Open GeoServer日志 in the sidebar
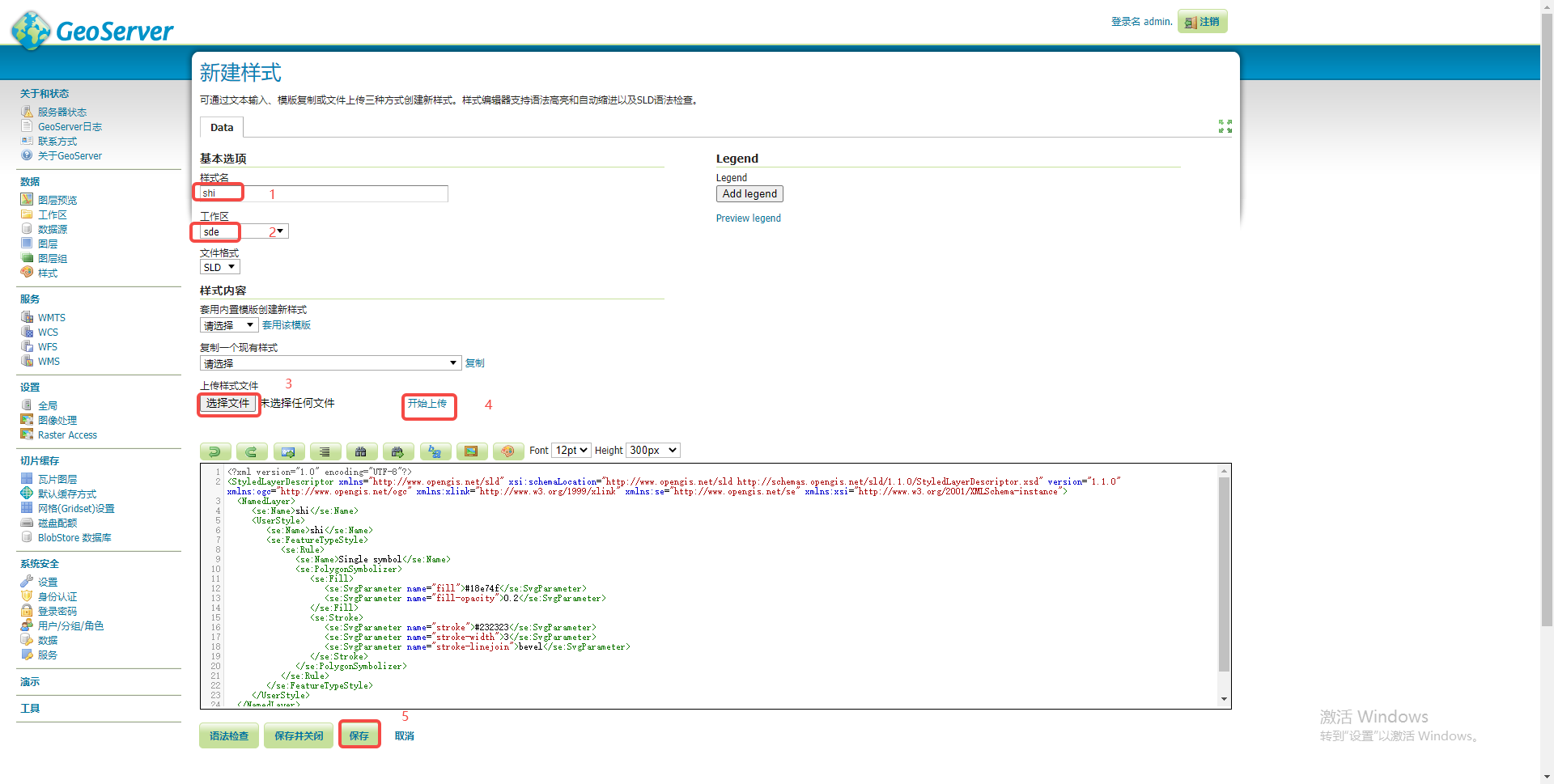The height and width of the screenshot is (784, 1554). click(70, 127)
